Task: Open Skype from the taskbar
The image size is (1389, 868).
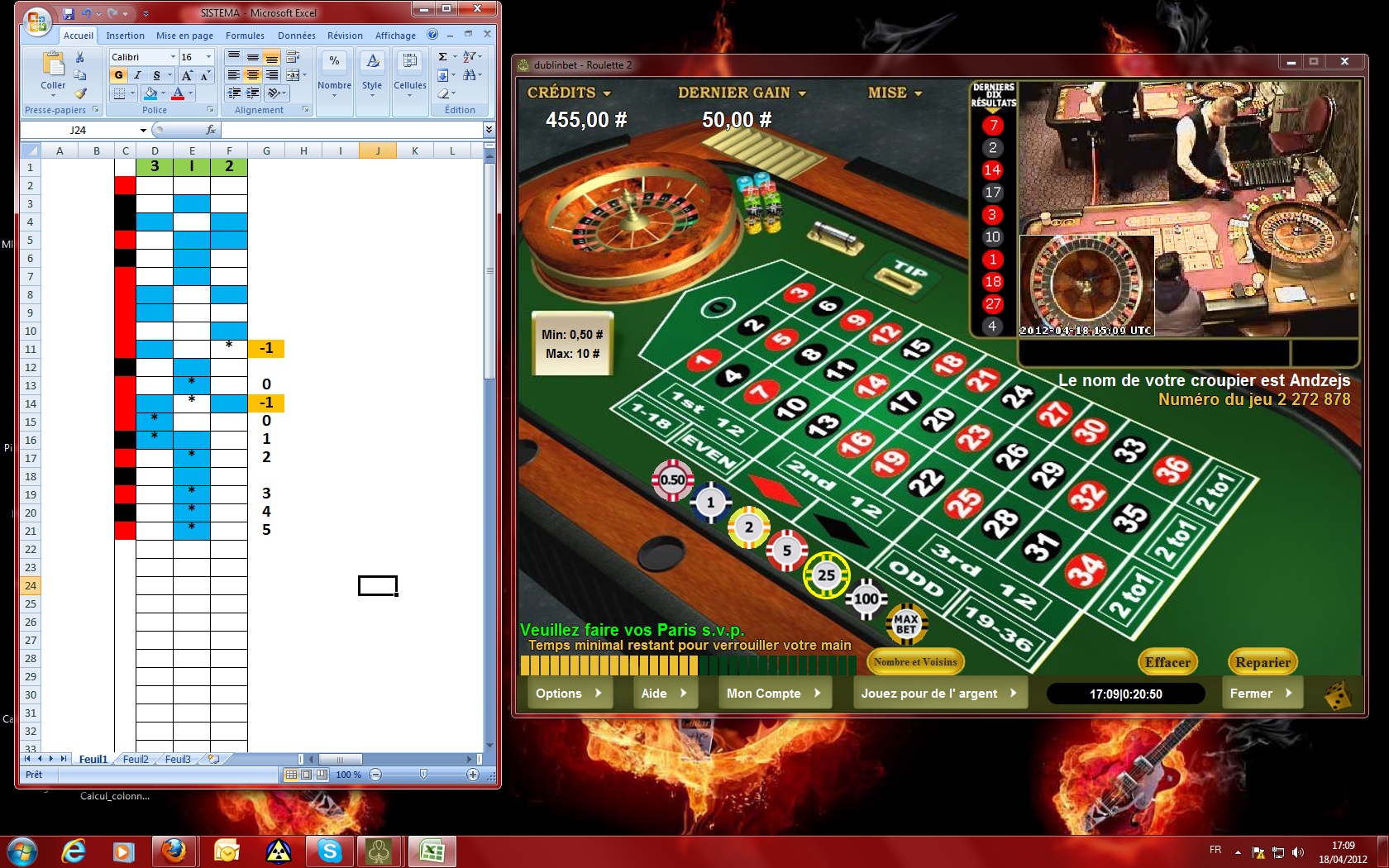Action: pyautogui.click(x=329, y=851)
